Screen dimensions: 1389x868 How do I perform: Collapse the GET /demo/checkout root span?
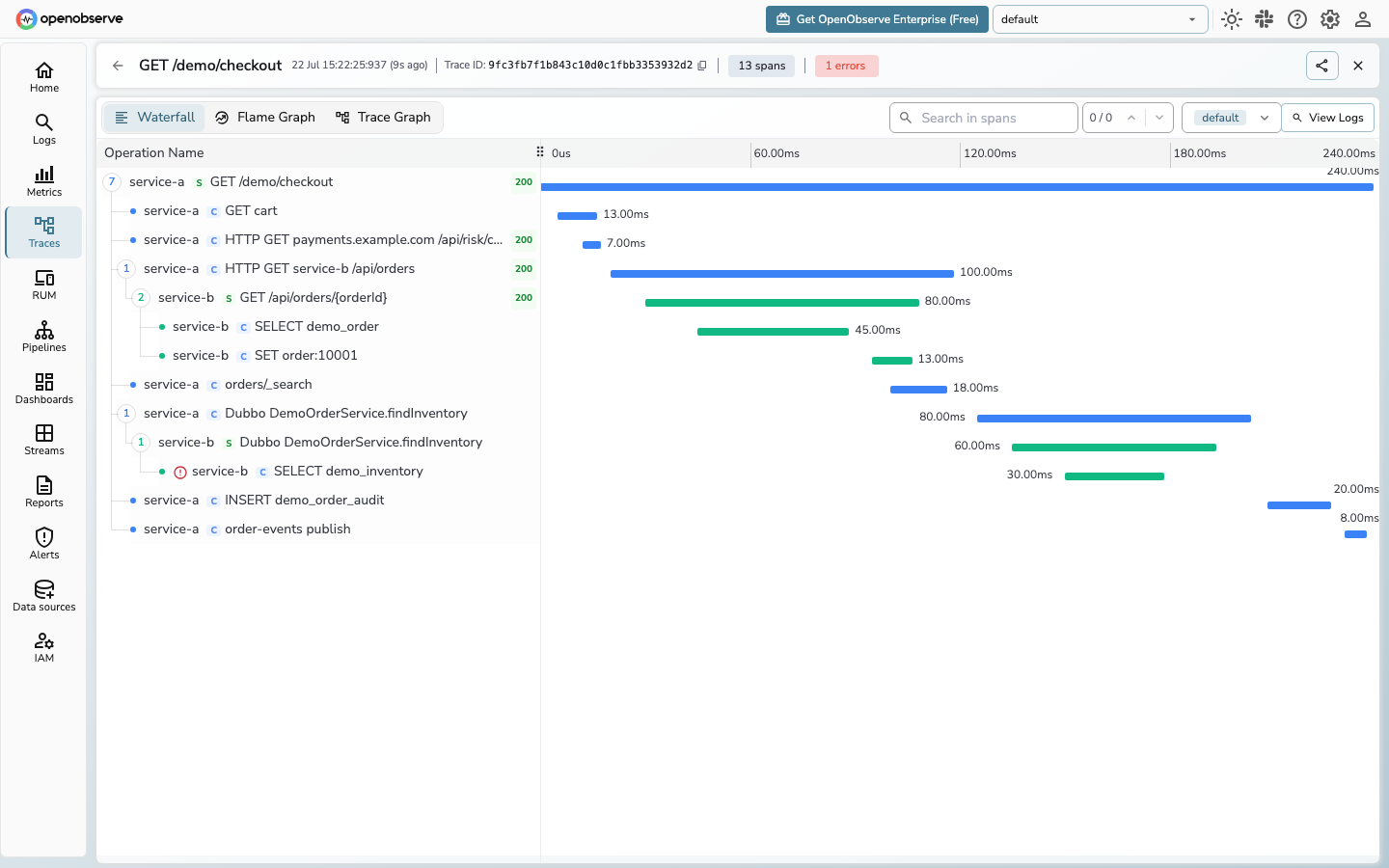pyautogui.click(x=112, y=181)
